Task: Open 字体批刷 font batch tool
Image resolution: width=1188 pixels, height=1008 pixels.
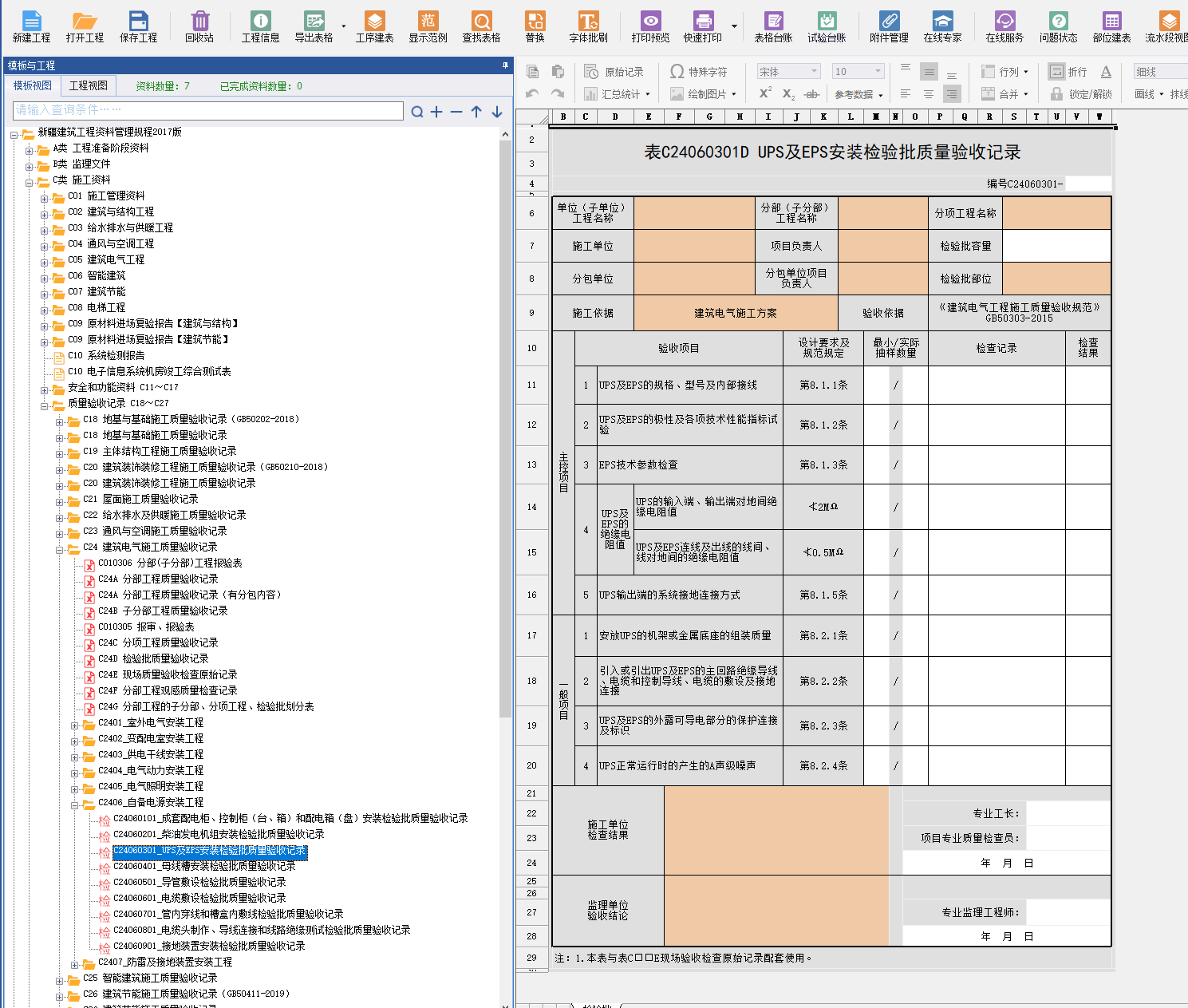Action: 589,27
